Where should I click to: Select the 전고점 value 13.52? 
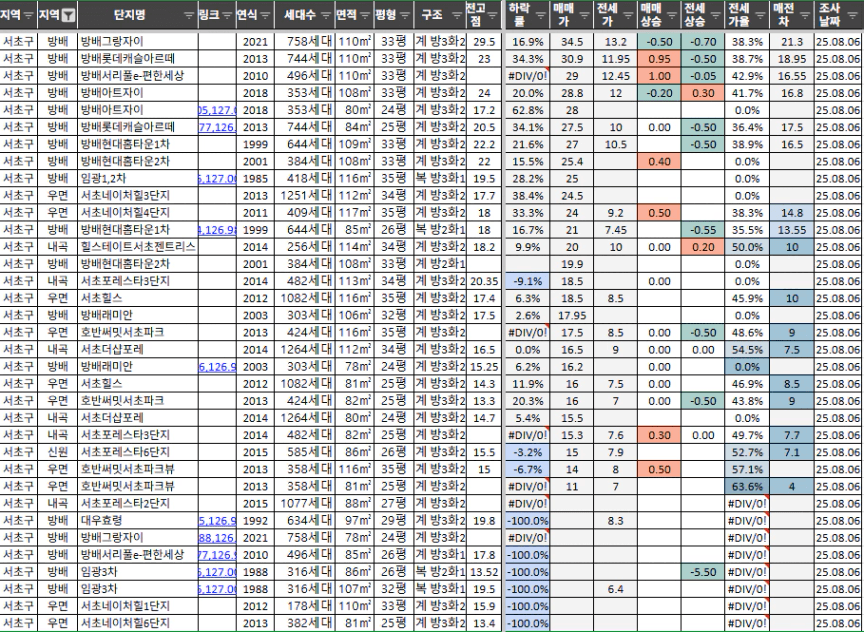point(484,571)
